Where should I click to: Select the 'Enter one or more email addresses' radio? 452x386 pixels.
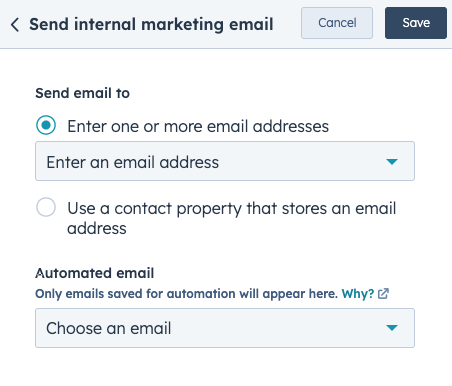point(46,125)
